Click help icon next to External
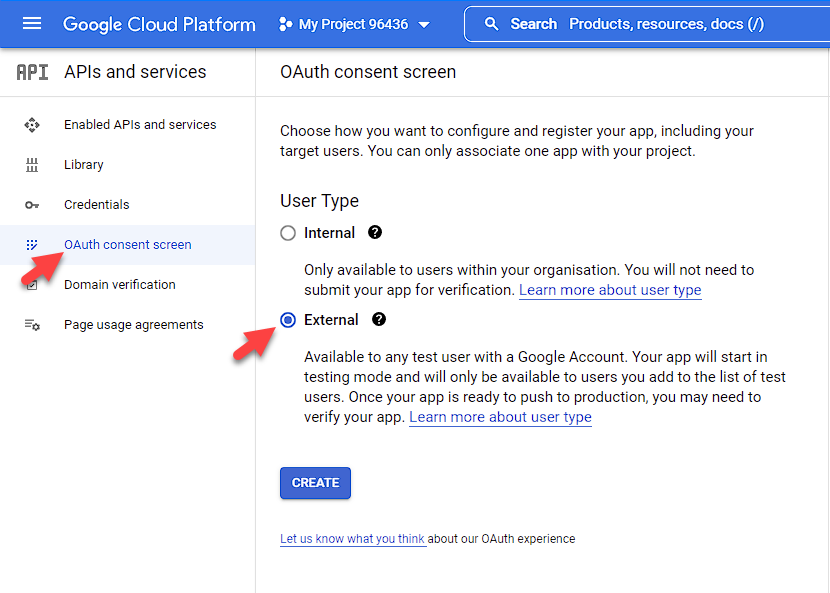The image size is (830, 593). click(379, 320)
